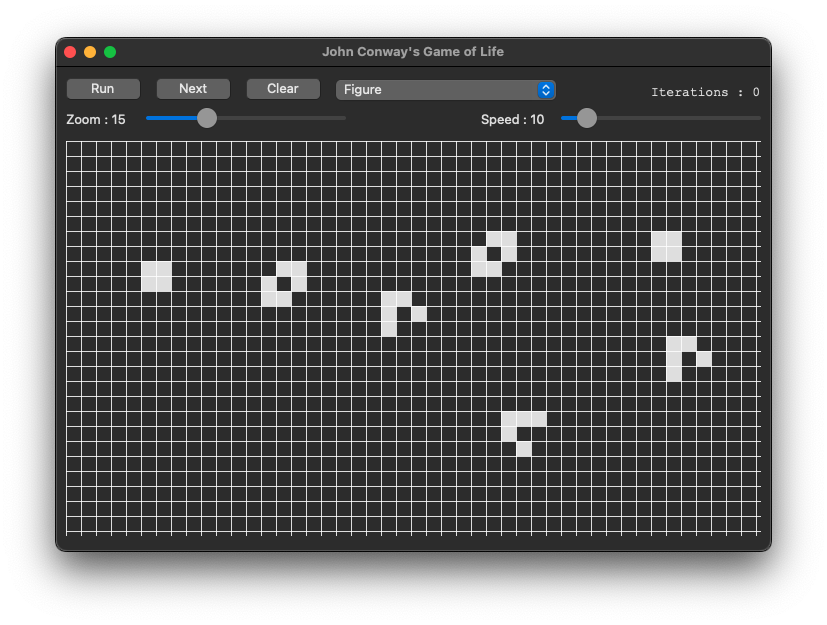Click the Run button
Viewport: 827px width, 625px height.
tap(103, 89)
